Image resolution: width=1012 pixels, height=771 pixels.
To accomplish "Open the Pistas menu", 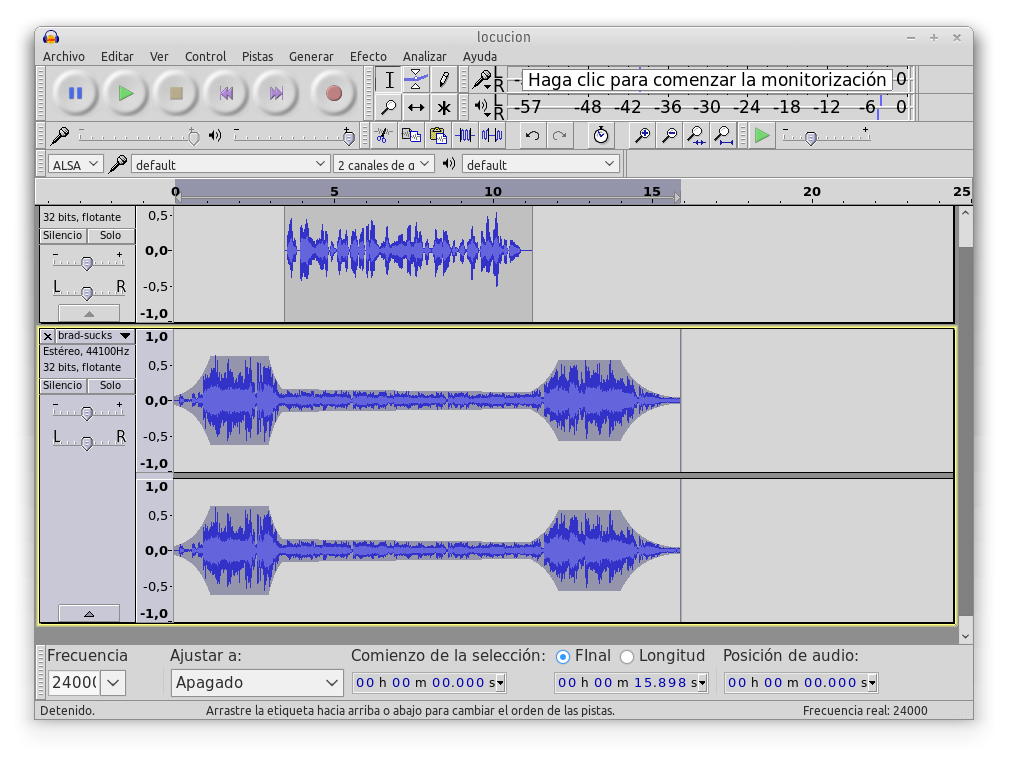I will tap(257, 57).
